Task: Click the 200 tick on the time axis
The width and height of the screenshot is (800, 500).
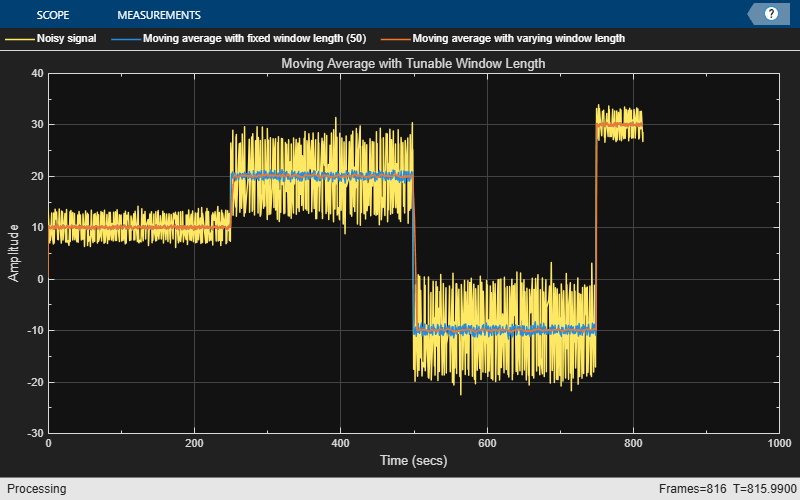Action: pyautogui.click(x=194, y=443)
